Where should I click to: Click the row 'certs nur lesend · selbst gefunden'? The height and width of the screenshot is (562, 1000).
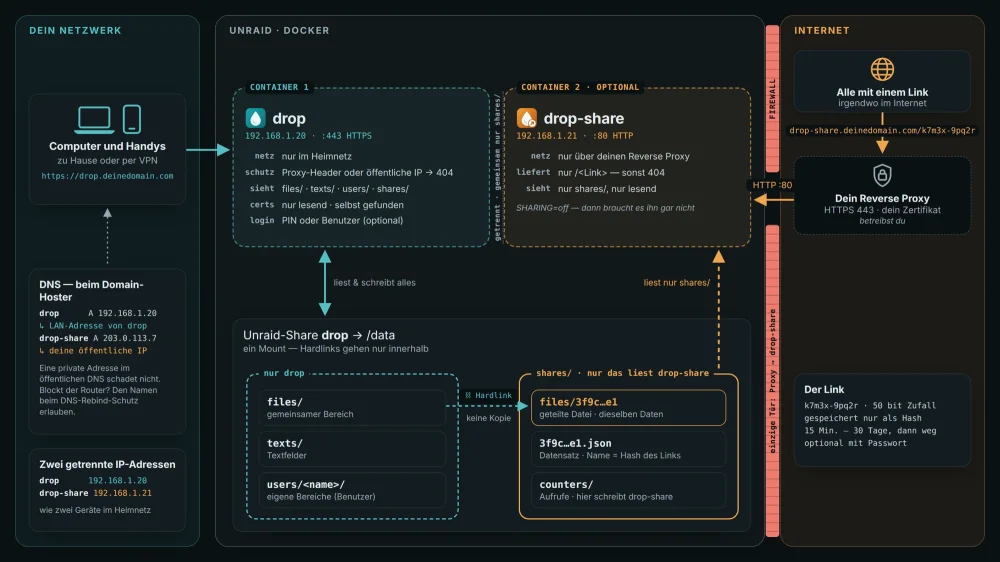pyautogui.click(x=327, y=205)
